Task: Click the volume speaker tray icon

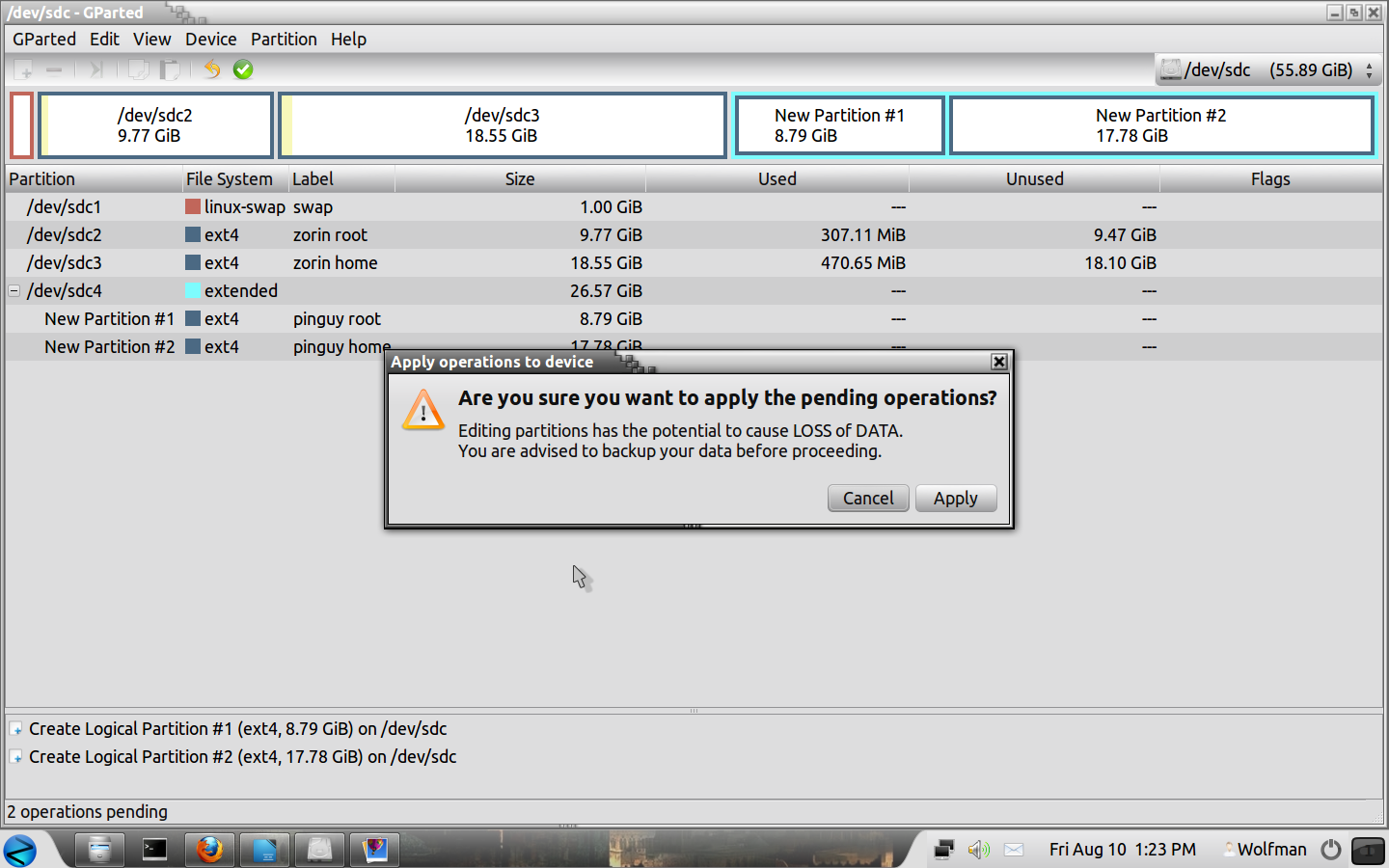Action: tap(978, 850)
